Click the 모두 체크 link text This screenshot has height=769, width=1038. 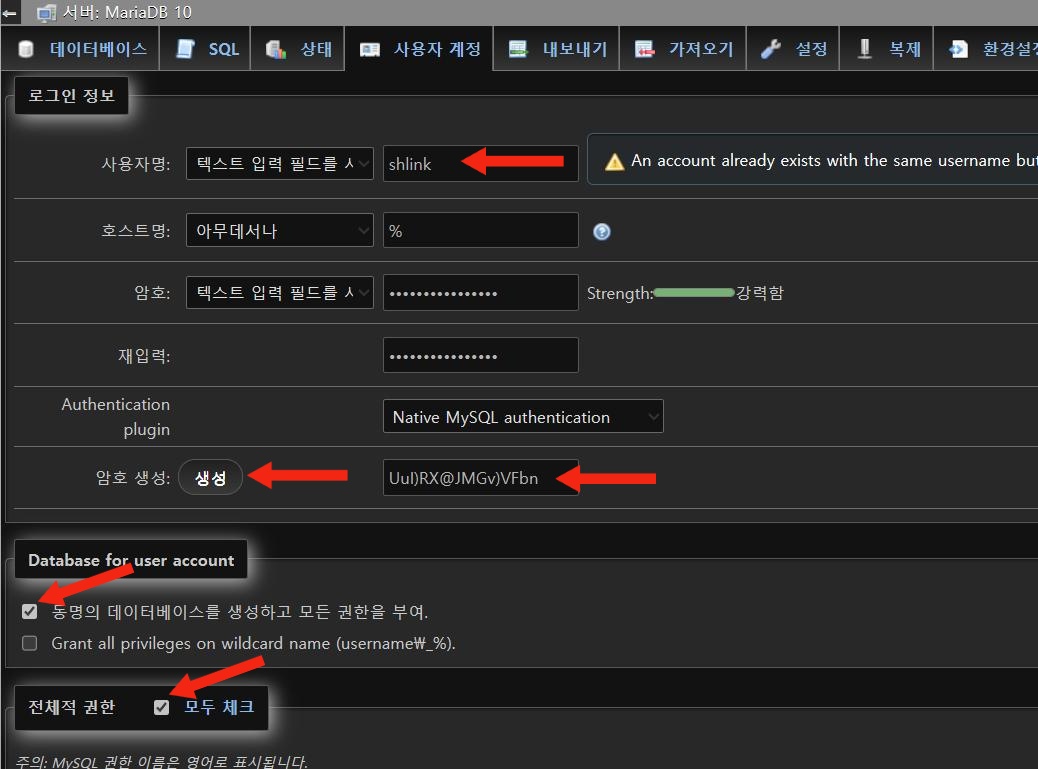pyautogui.click(x=219, y=708)
